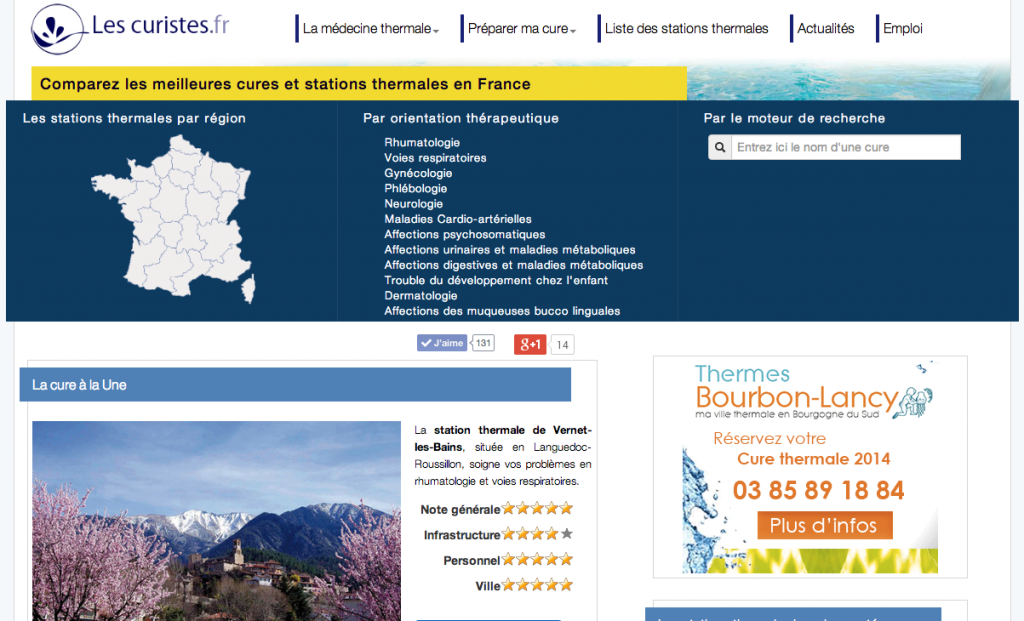Open the Vernet-les-Bains landscape photo
Image resolution: width=1024 pixels, height=621 pixels.
[x=216, y=520]
